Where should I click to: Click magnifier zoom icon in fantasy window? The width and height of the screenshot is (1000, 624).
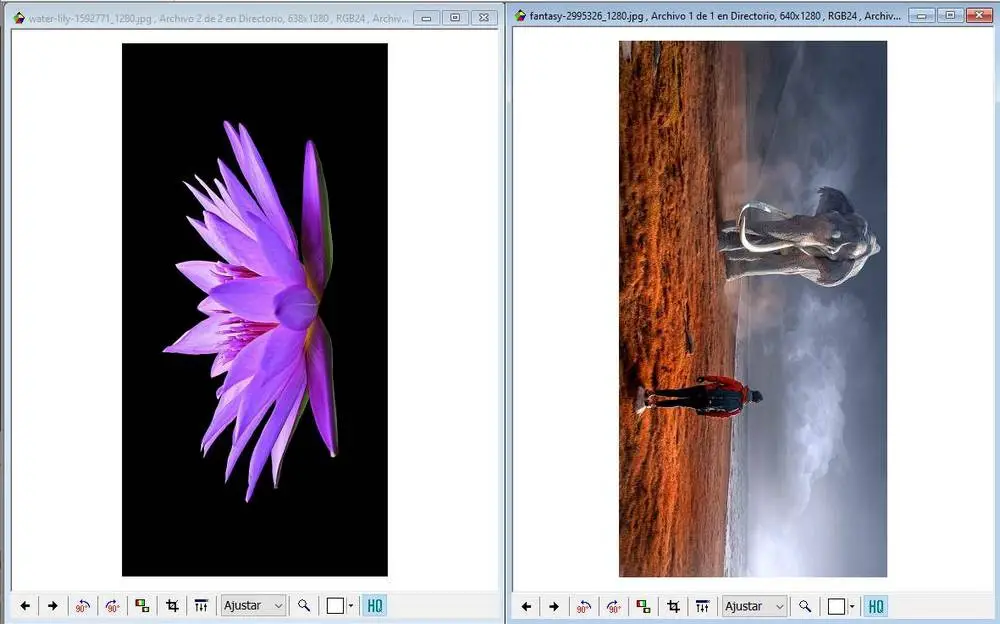805,606
